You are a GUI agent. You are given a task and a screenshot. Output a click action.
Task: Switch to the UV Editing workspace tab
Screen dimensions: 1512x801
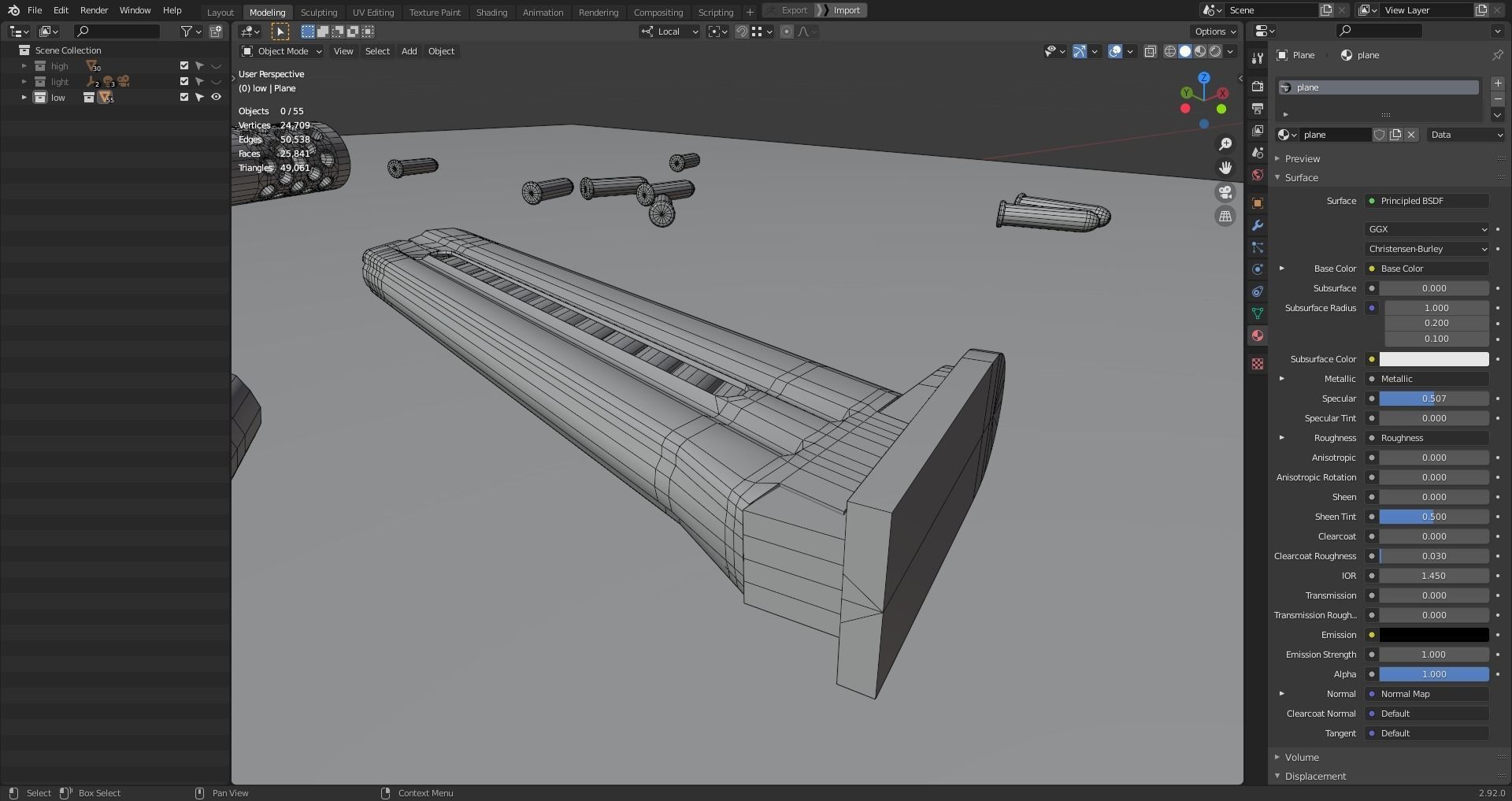tap(373, 12)
